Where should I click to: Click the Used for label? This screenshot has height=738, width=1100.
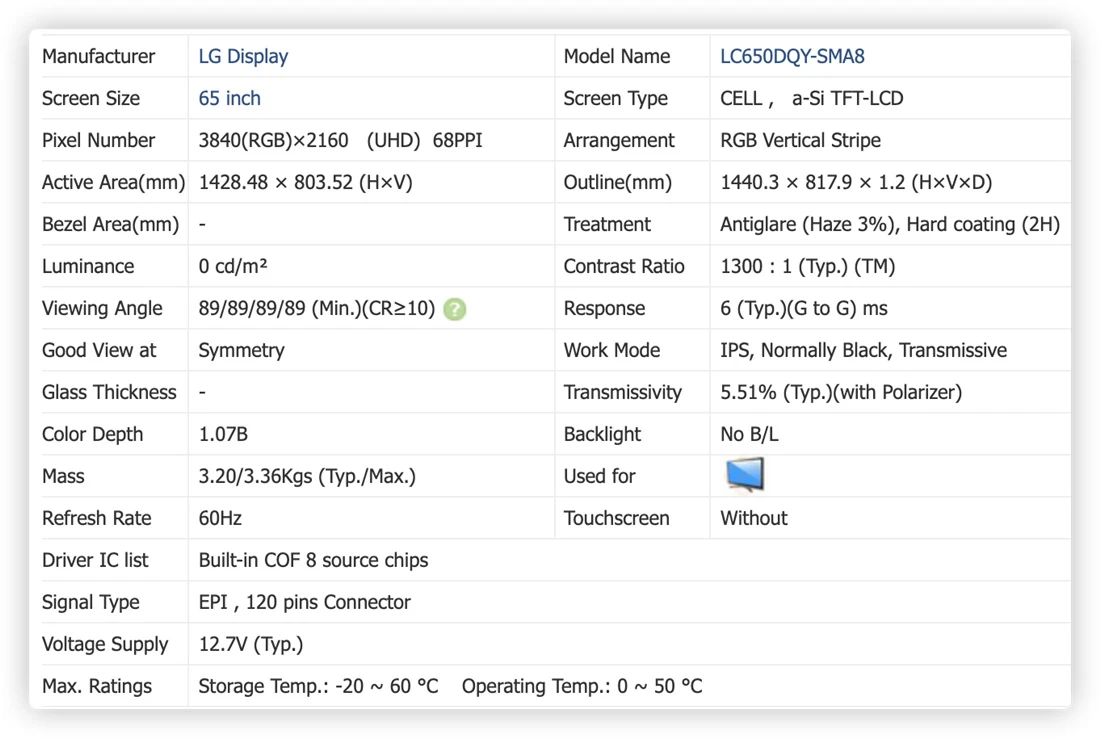click(x=599, y=476)
